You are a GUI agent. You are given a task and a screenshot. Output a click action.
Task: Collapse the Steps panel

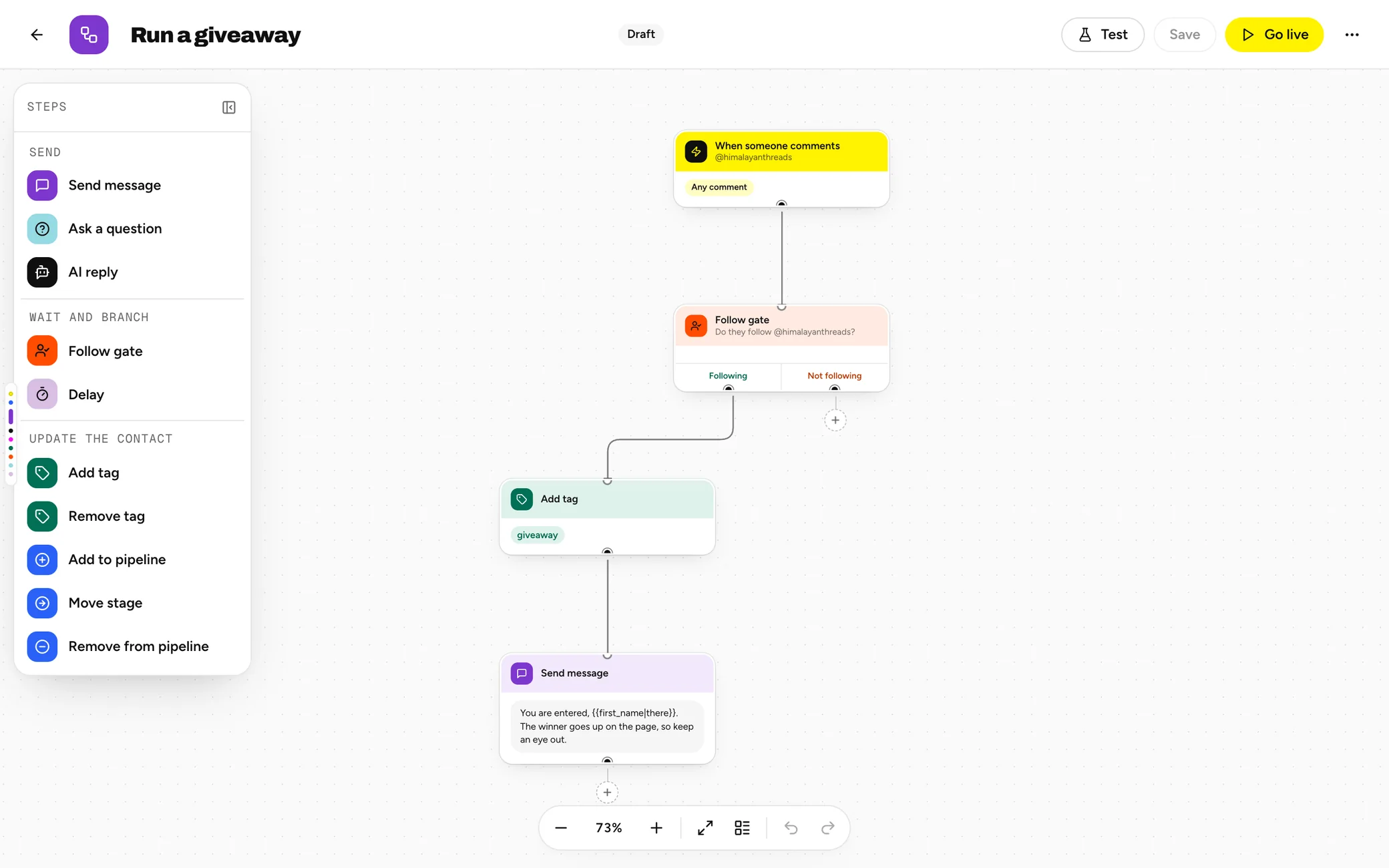(x=229, y=107)
